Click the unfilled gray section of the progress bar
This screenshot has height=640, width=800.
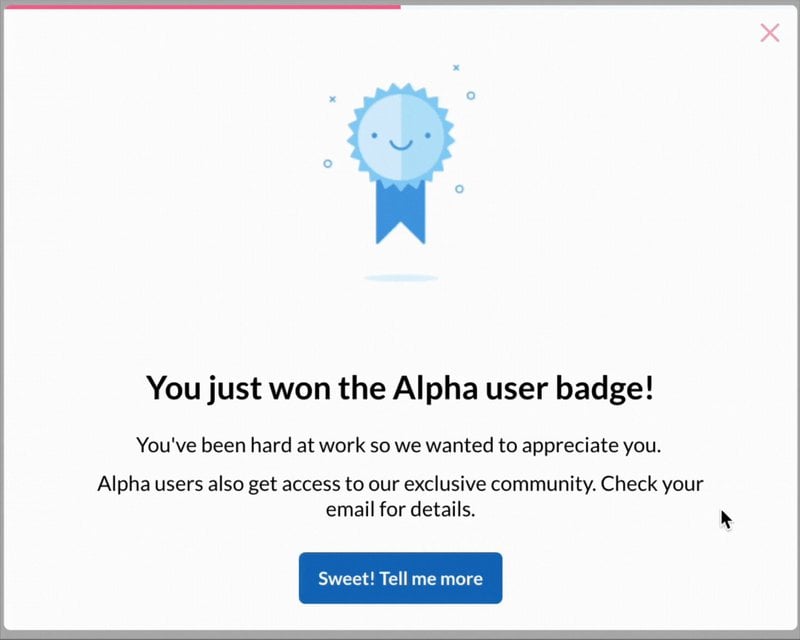tap(600, 4)
